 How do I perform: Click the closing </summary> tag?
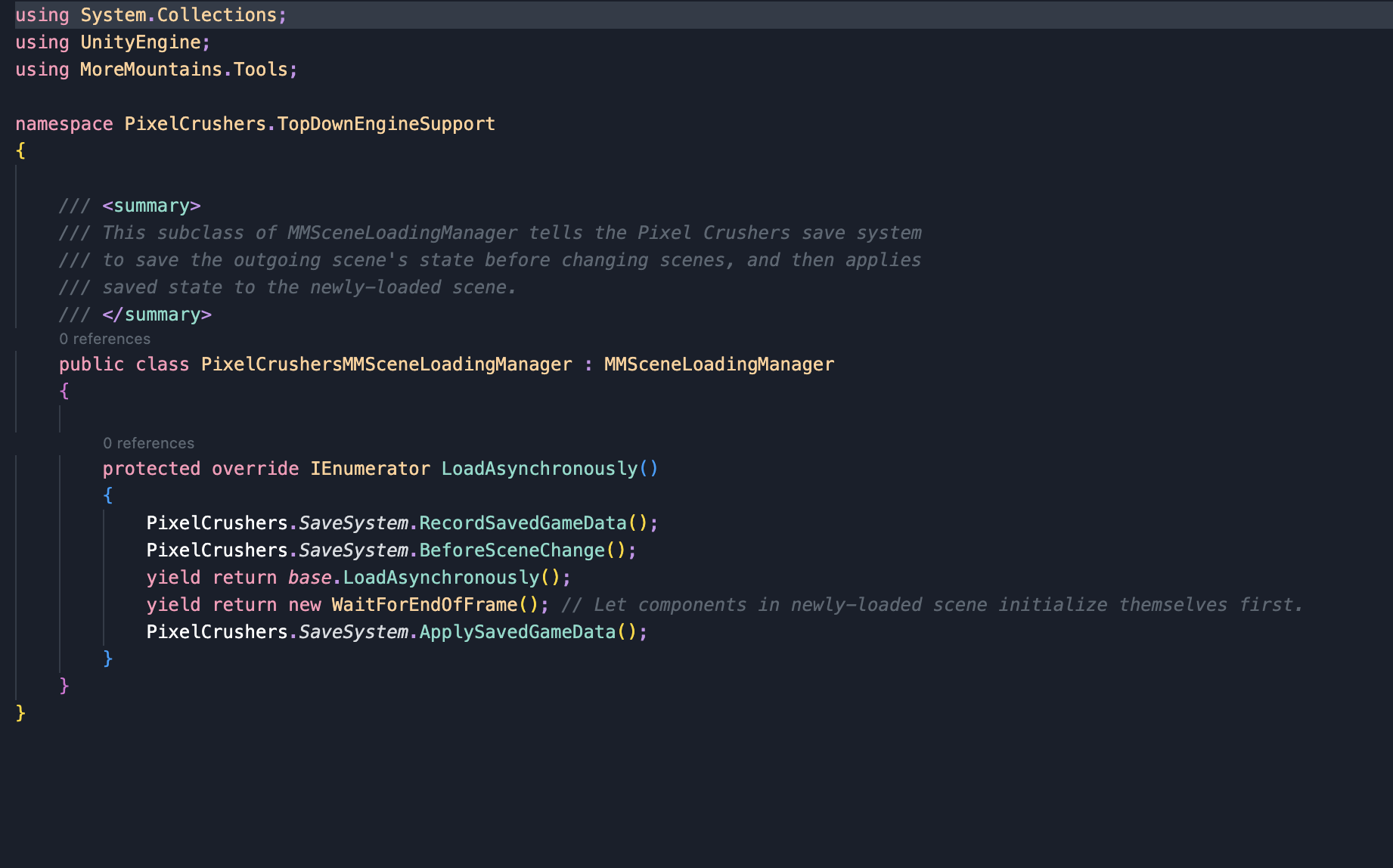(157, 315)
